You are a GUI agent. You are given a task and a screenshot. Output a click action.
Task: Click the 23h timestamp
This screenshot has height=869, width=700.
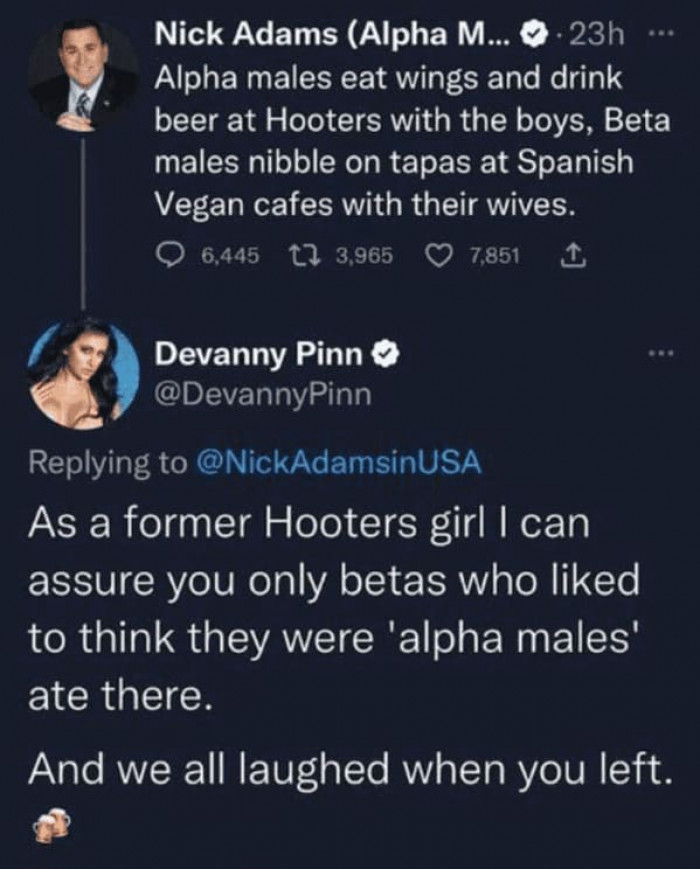pos(600,39)
